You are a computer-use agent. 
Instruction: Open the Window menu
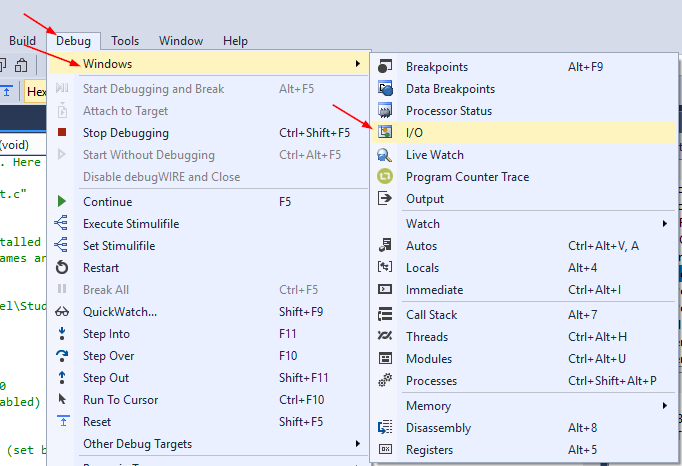[x=181, y=41]
